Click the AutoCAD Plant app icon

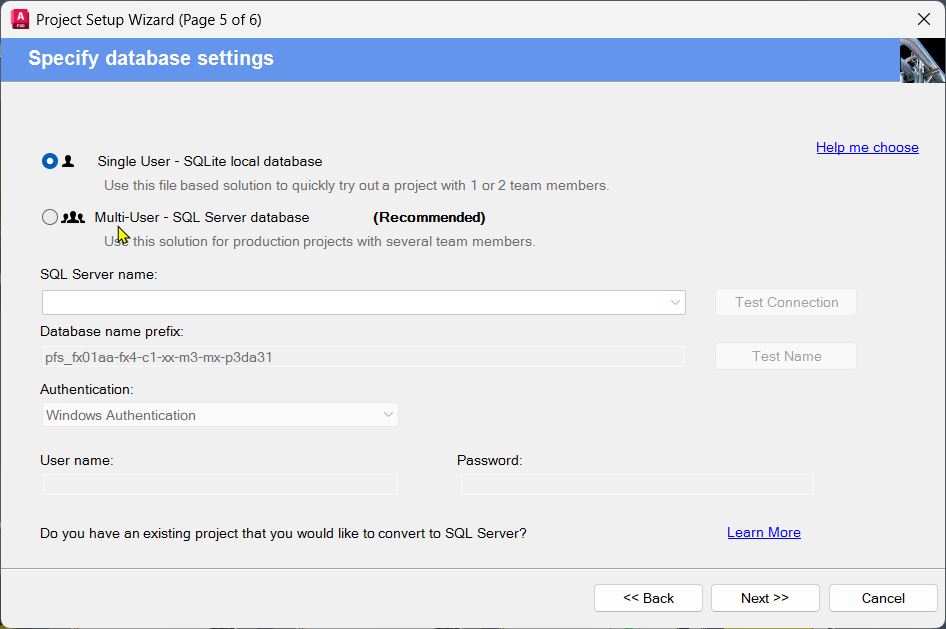pos(20,19)
